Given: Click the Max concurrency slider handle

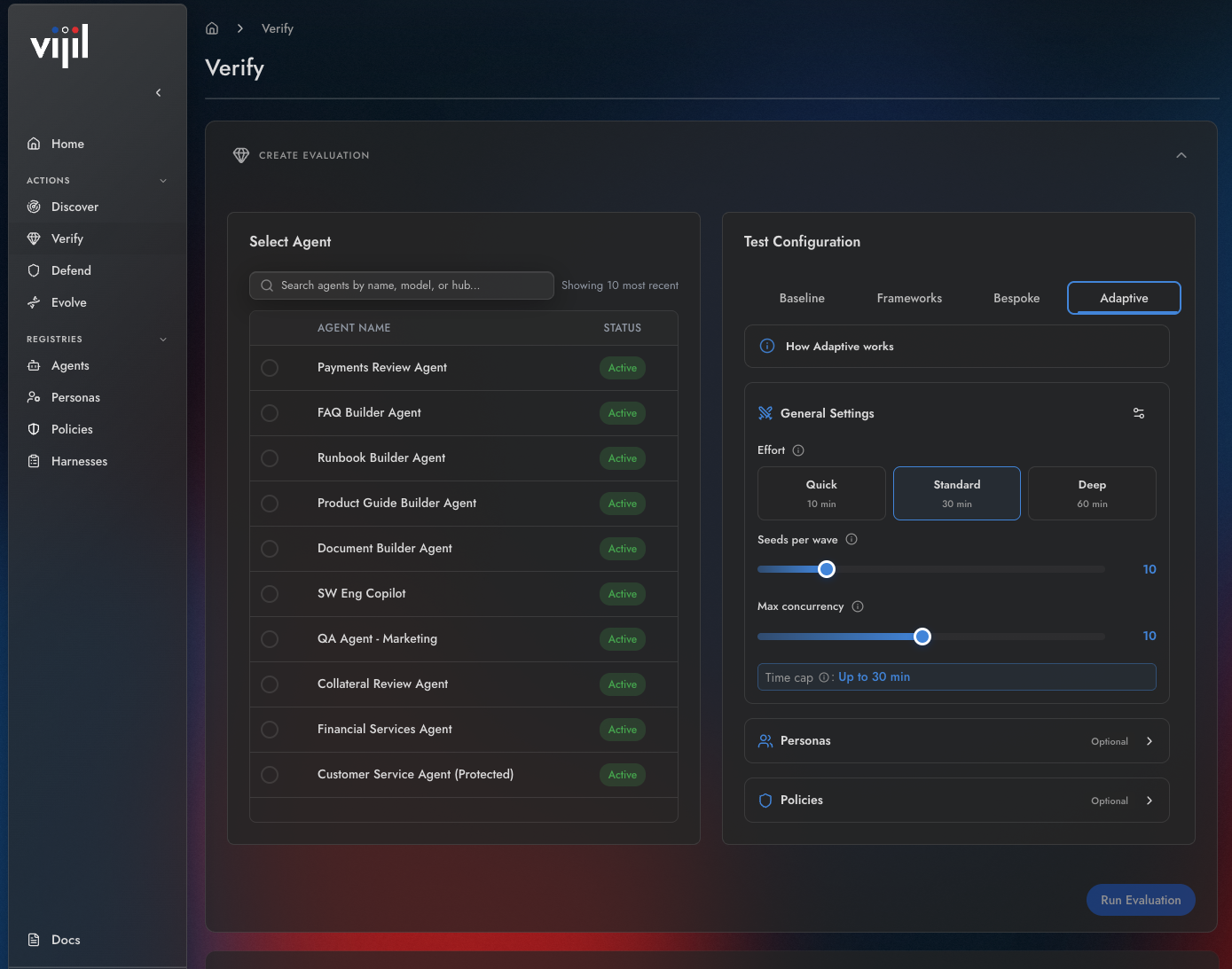Looking at the screenshot, I should click(x=922, y=636).
